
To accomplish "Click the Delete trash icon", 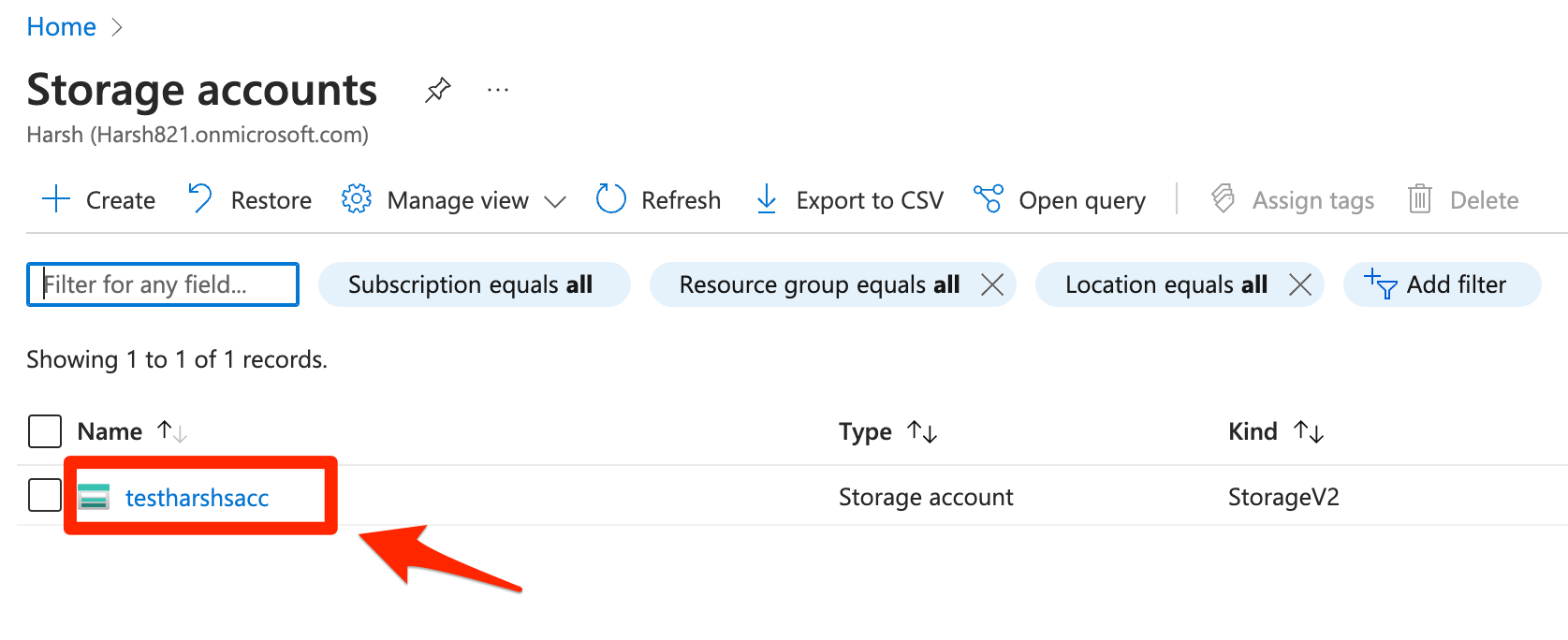I will tap(1420, 198).
